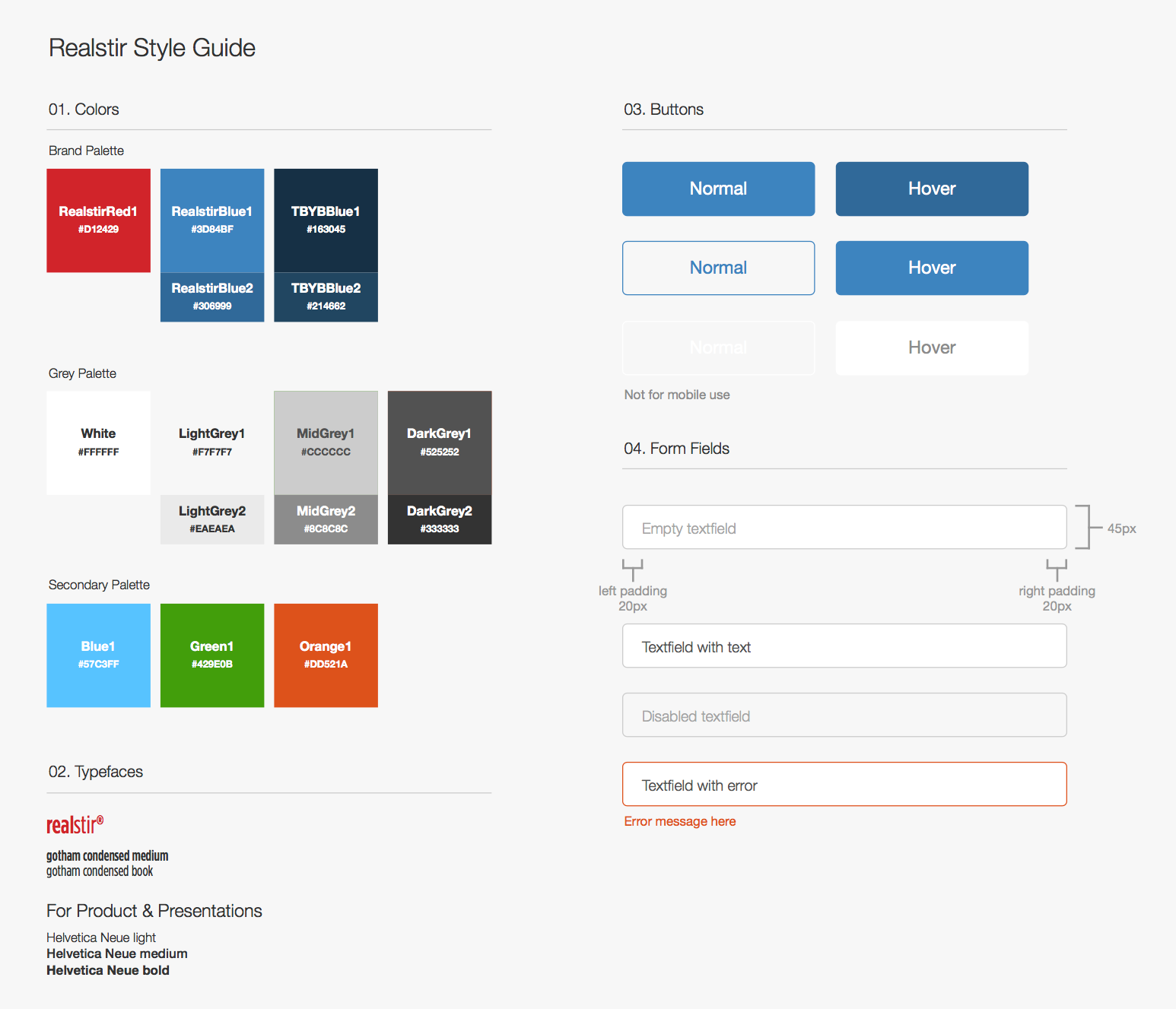This screenshot has height=1009, width=1176.
Task: Choose the White #FFFFFF swatch
Action: pos(98,443)
